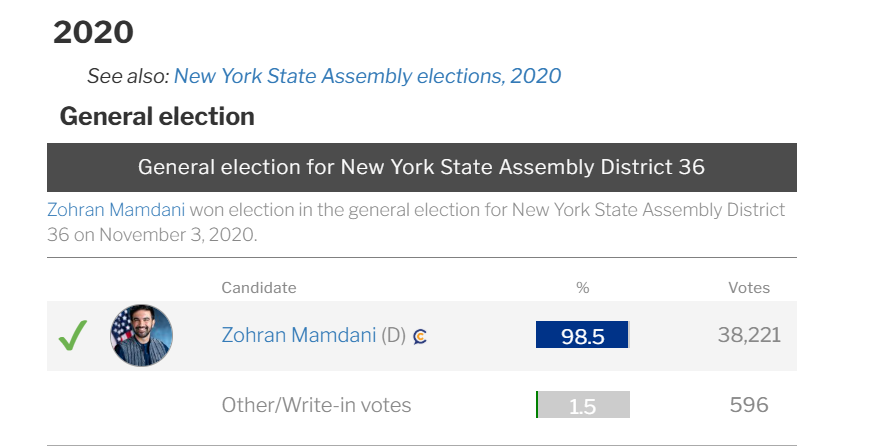This screenshot has width=877, height=447.
Task: Click the (D) party label
Action: pyautogui.click(x=393, y=336)
